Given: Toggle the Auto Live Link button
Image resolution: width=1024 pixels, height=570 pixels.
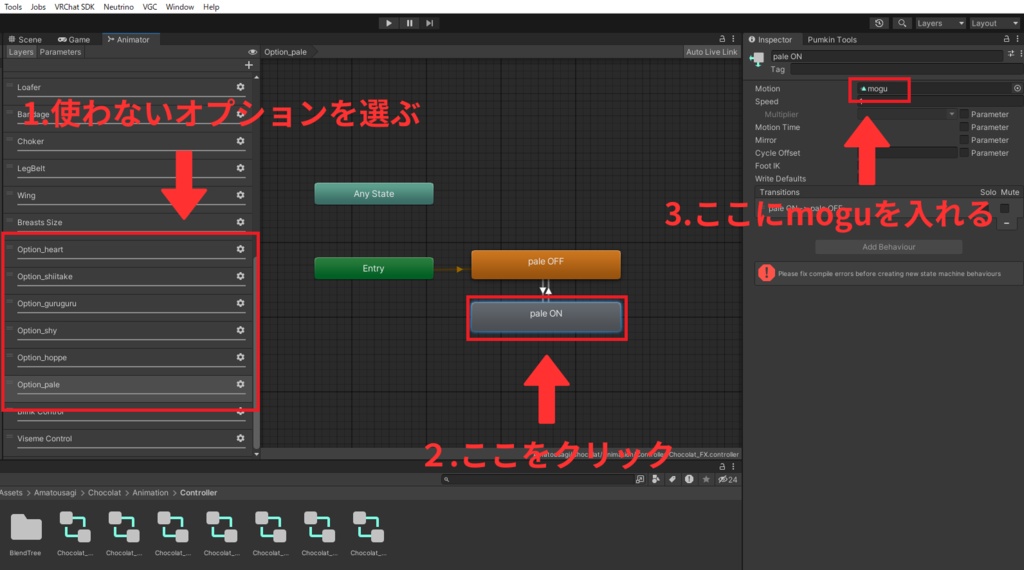Looking at the screenshot, I should (711, 52).
